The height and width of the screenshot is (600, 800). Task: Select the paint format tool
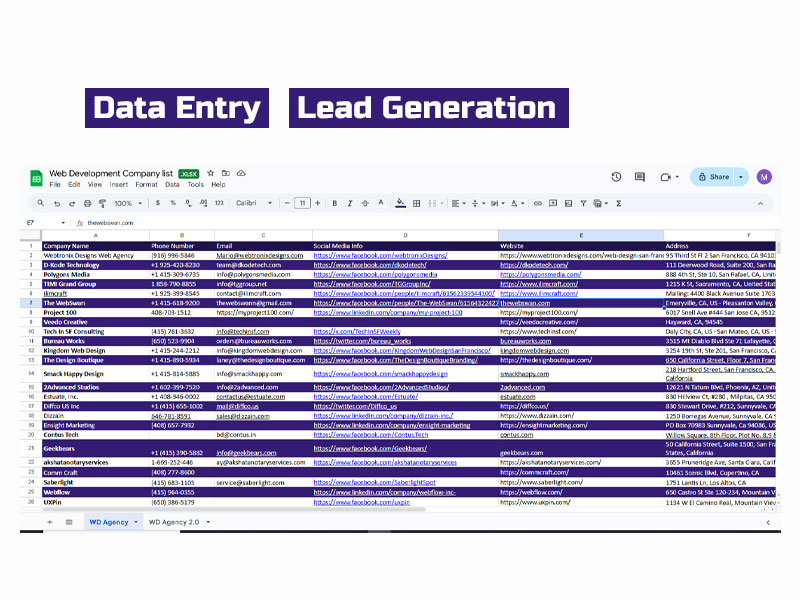[x=99, y=203]
